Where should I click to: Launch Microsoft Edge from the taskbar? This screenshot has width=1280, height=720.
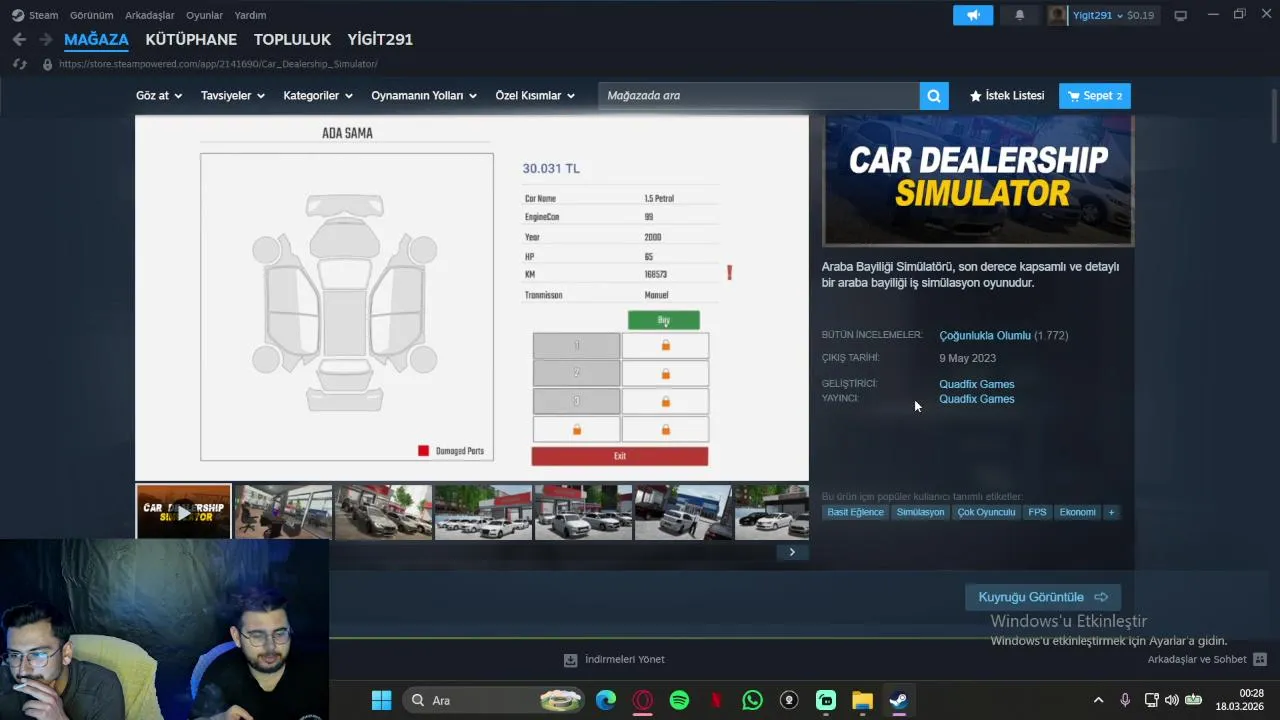click(x=606, y=700)
